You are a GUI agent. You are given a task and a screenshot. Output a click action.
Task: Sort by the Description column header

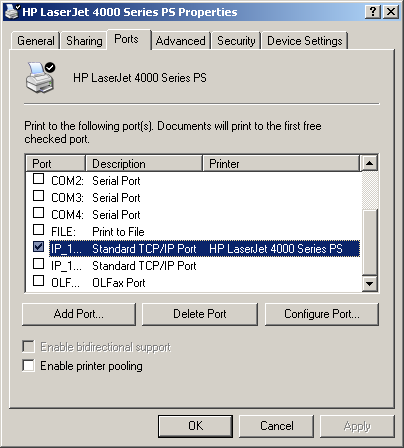pos(144,163)
